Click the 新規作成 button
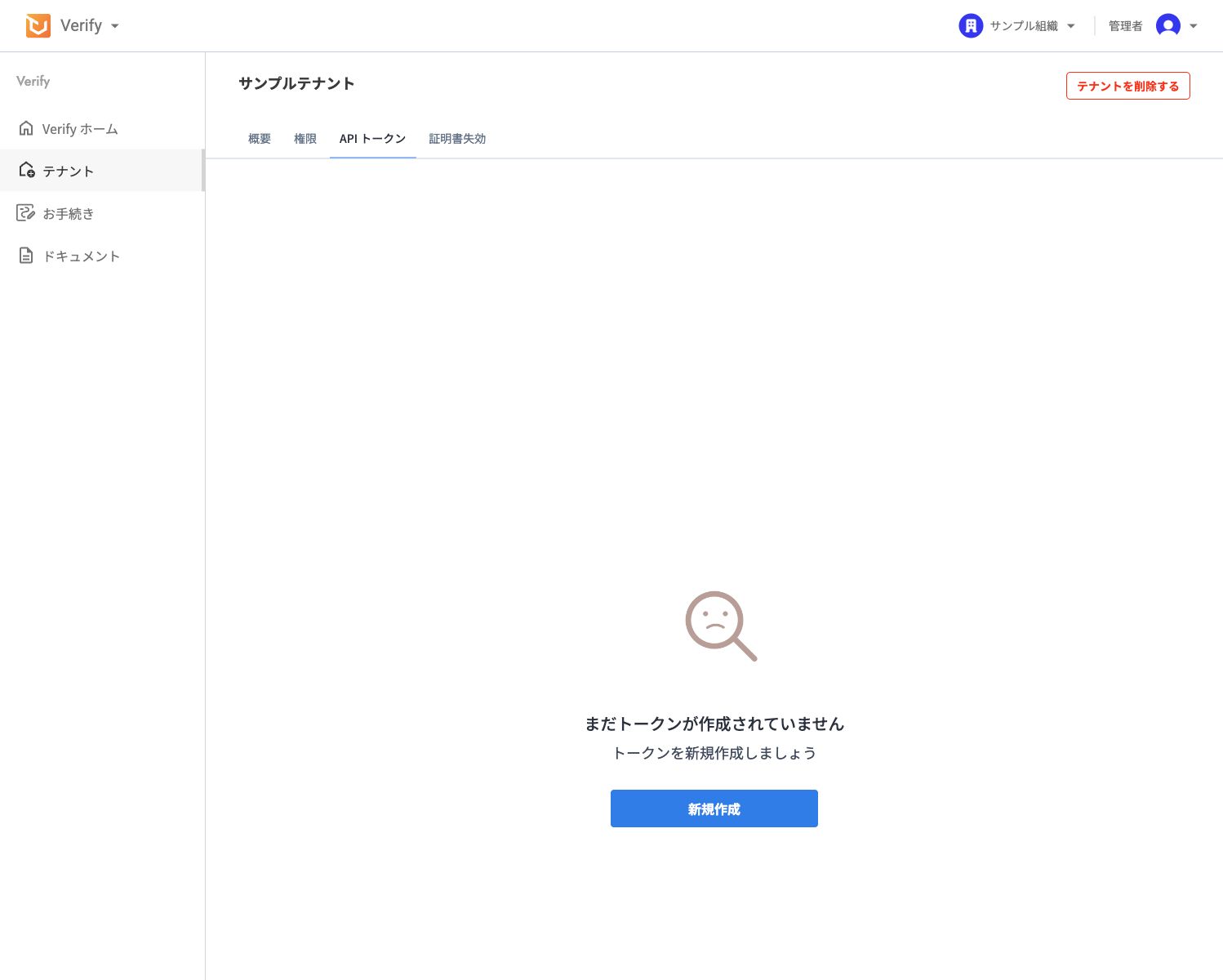This screenshot has width=1223, height=980. point(714,808)
